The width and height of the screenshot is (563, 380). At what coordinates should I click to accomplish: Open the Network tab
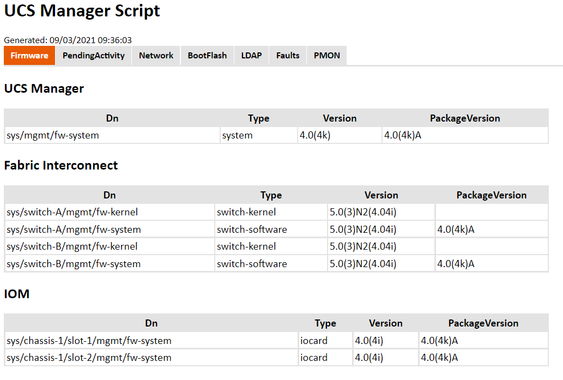point(156,56)
